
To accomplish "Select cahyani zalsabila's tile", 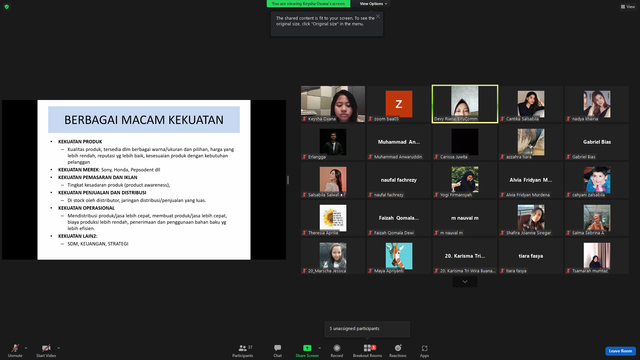I will [597, 180].
